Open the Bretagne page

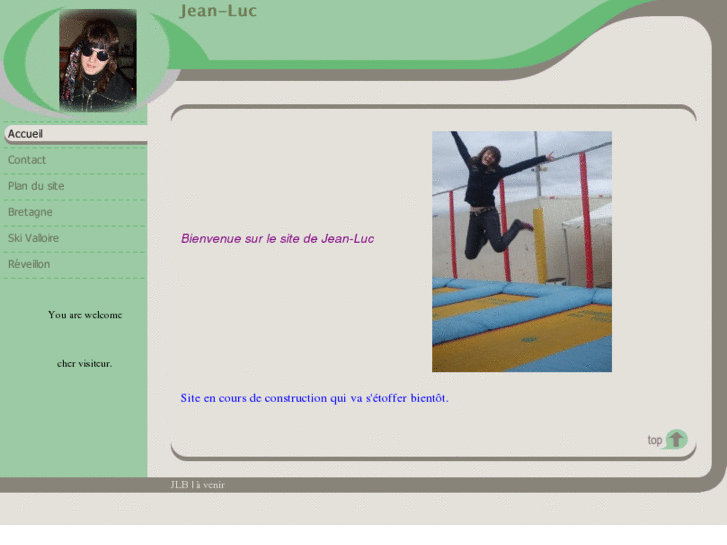30,212
